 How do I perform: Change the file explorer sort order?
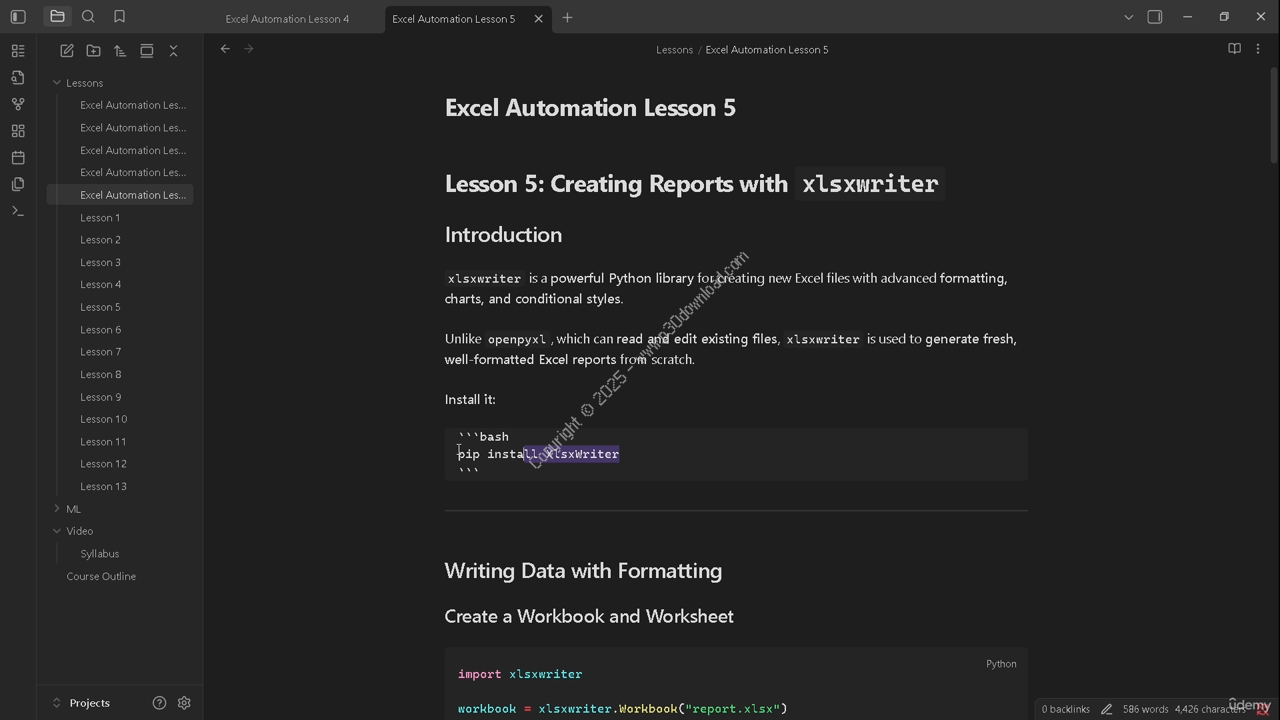pyautogui.click(x=120, y=51)
